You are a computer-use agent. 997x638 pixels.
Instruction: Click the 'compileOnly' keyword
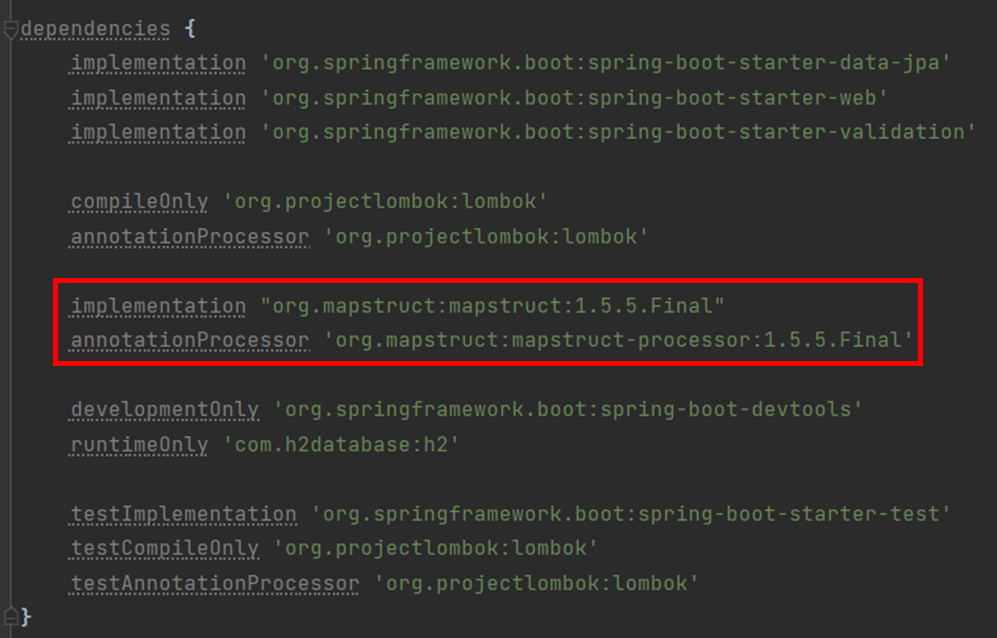139,202
